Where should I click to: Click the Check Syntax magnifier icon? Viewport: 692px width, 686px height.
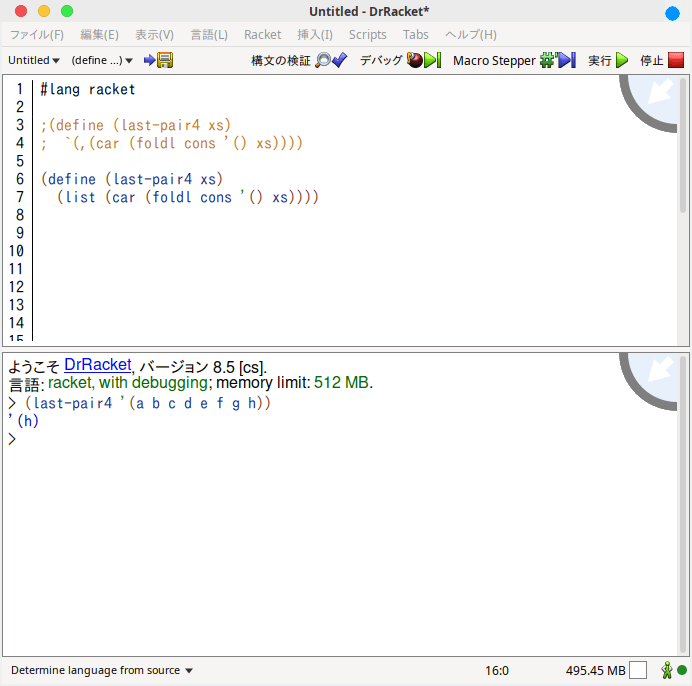pyautogui.click(x=323, y=60)
